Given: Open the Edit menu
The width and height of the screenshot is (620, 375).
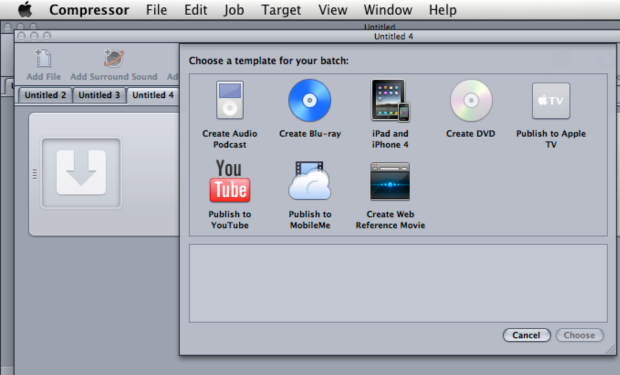Looking at the screenshot, I should [x=196, y=9].
